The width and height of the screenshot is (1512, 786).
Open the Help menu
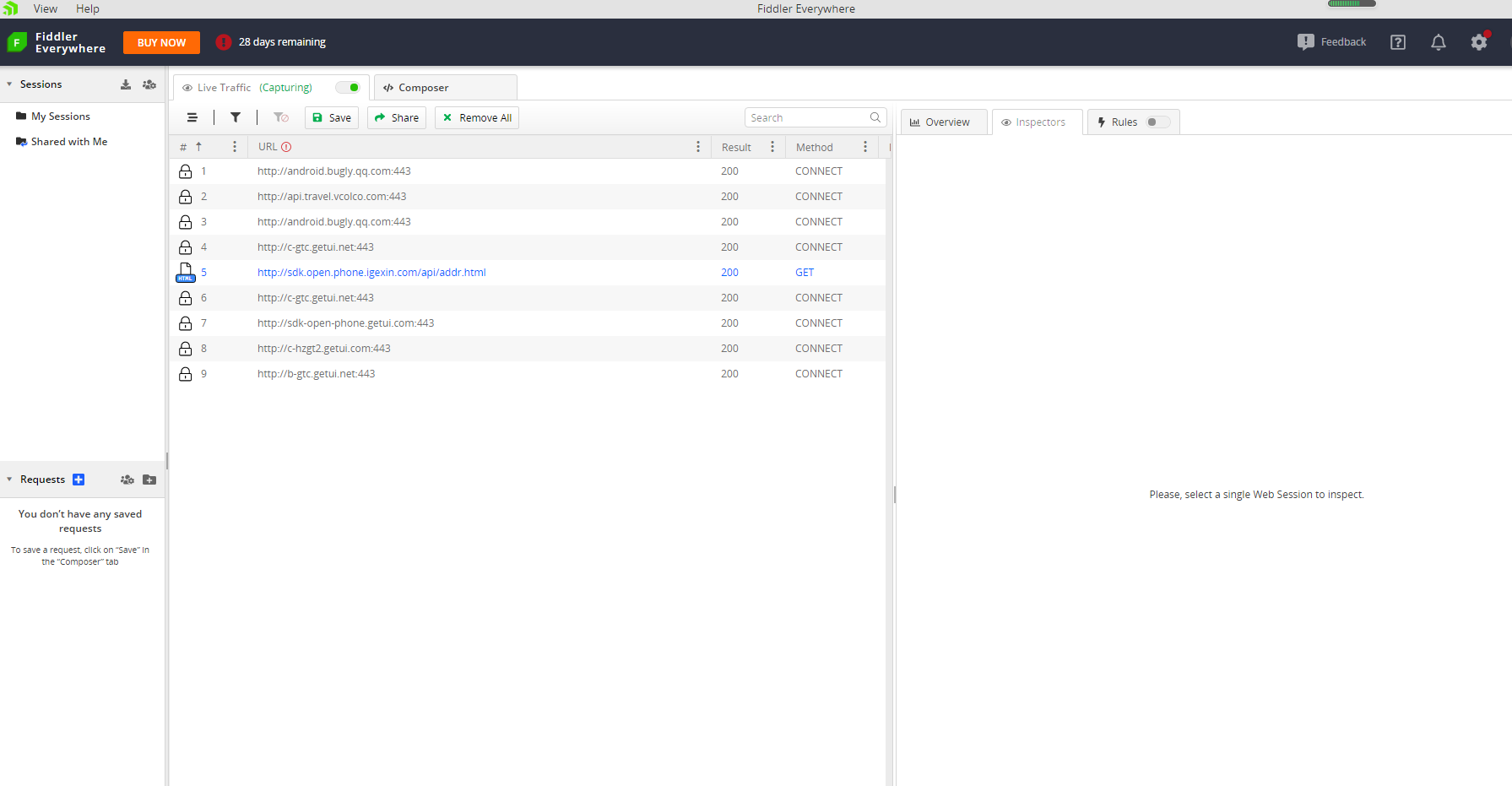[x=88, y=8]
